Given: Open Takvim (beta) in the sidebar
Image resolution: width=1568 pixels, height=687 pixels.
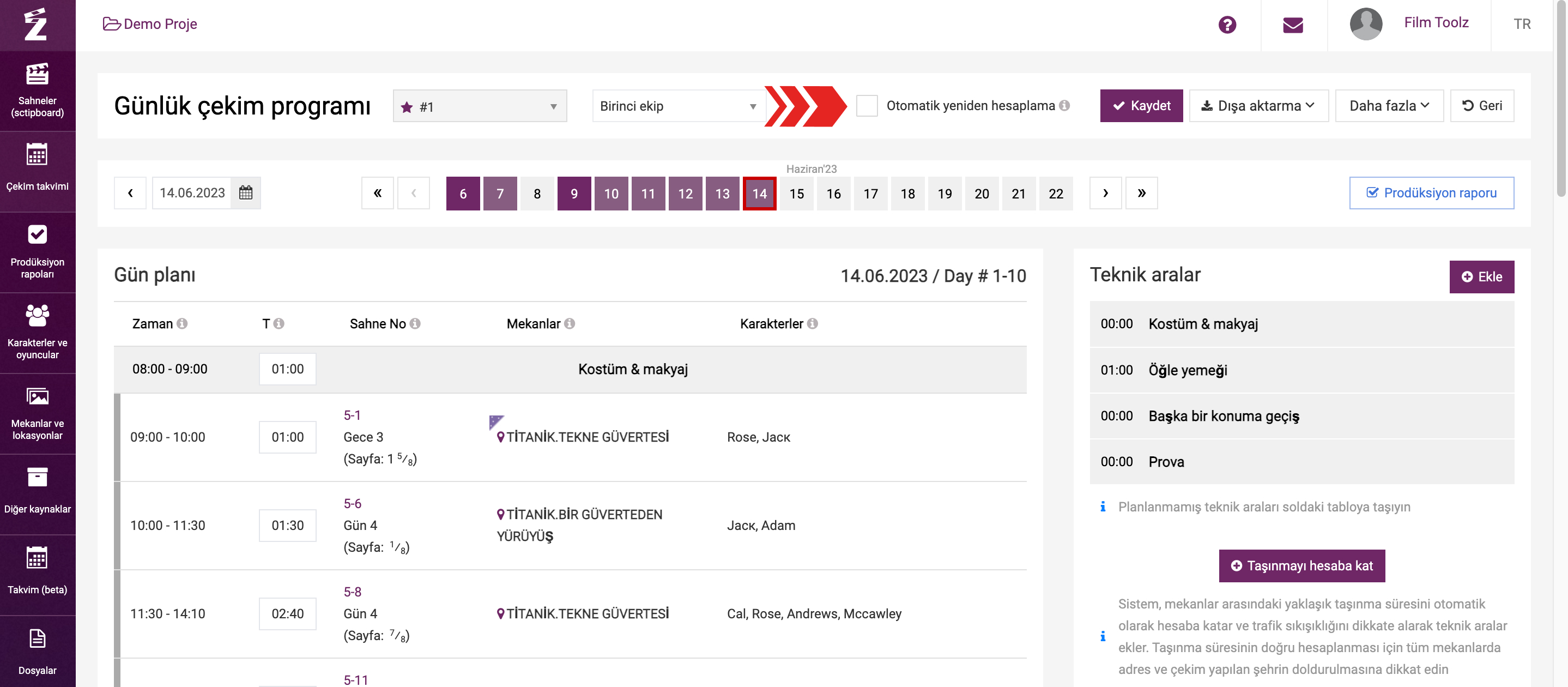Looking at the screenshot, I should (37, 575).
